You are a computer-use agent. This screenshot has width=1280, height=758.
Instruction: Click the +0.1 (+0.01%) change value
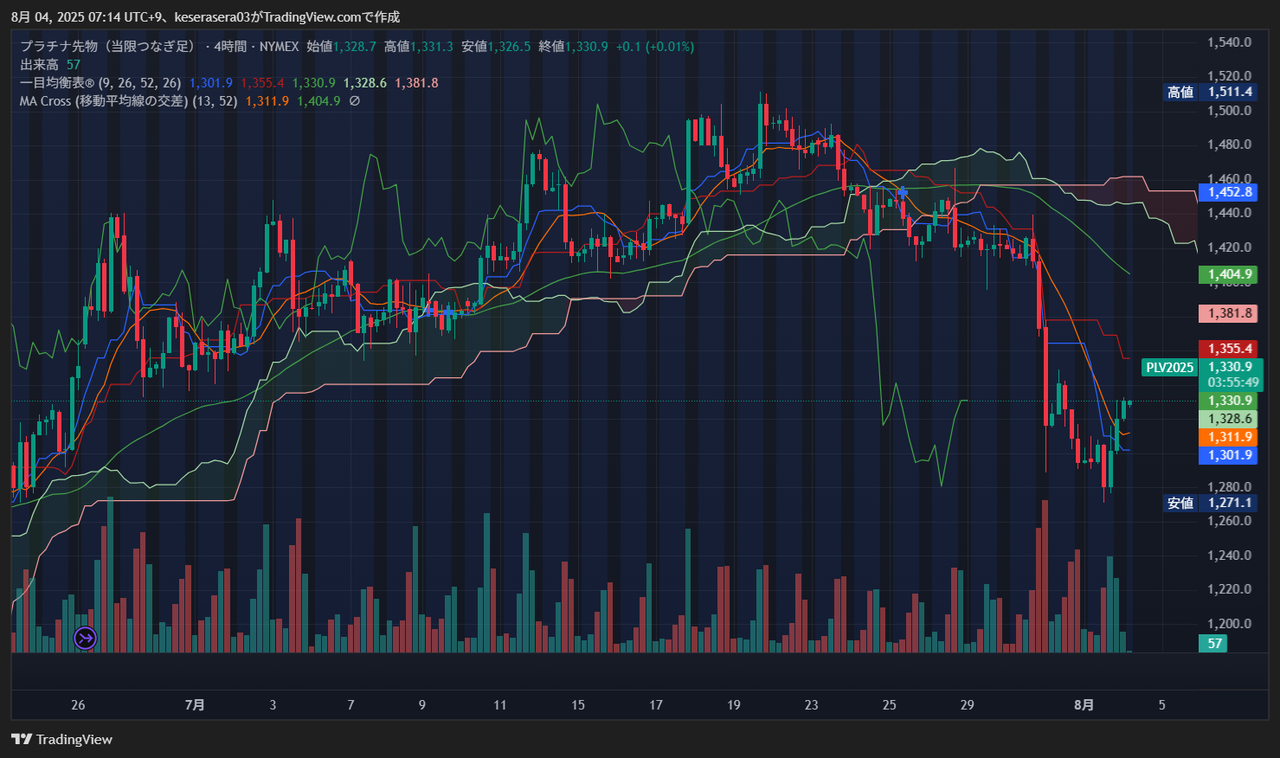click(654, 46)
